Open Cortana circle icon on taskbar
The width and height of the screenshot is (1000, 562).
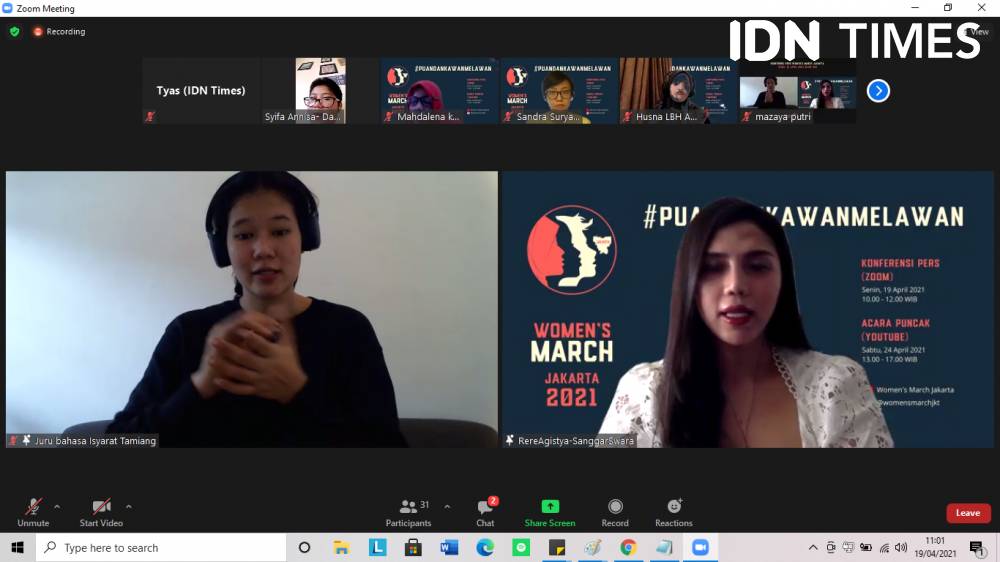304,547
